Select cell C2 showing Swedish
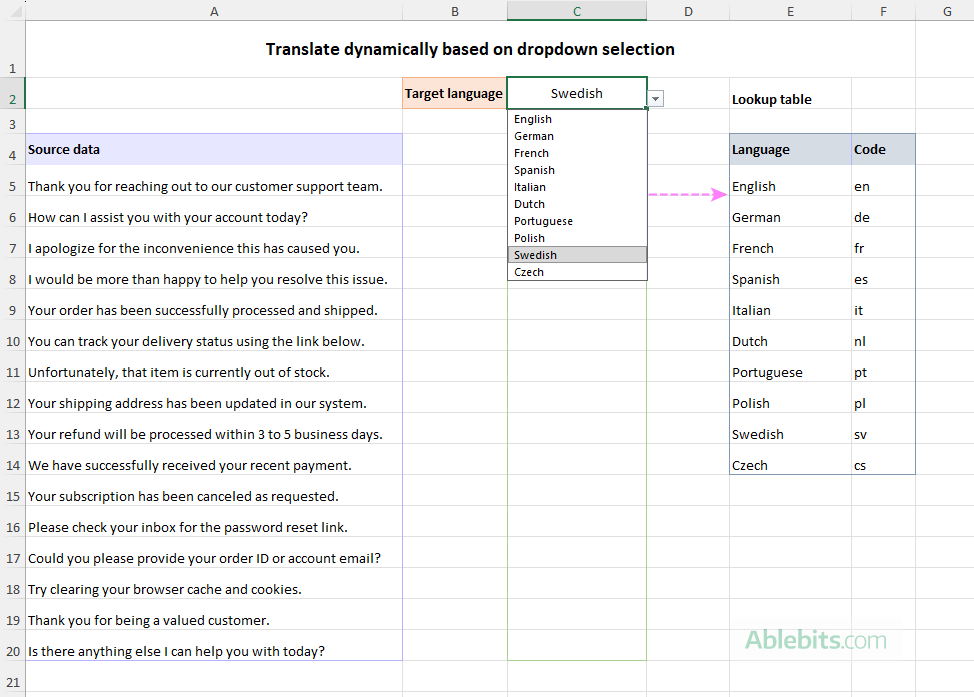The height and width of the screenshot is (697, 974). (577, 93)
